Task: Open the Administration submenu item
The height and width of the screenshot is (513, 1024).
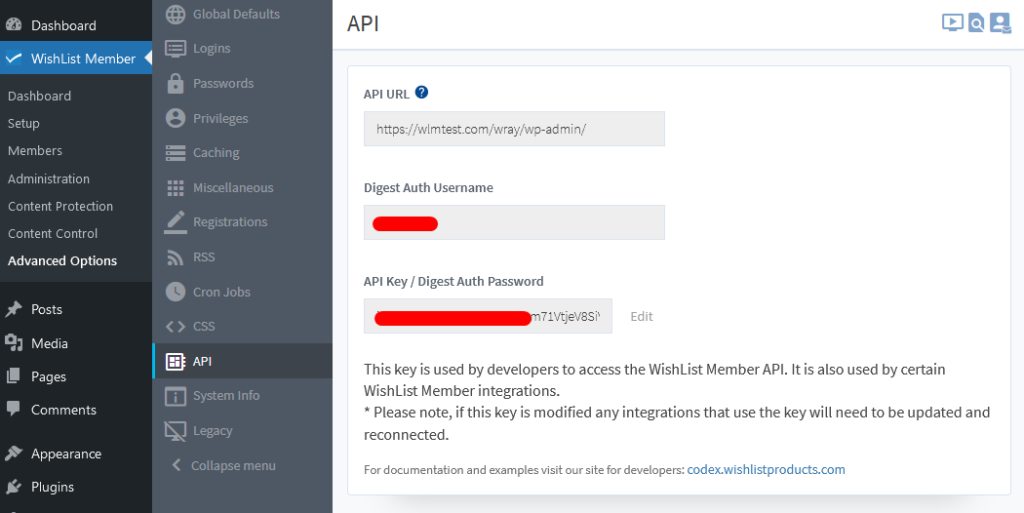Action: click(x=49, y=179)
